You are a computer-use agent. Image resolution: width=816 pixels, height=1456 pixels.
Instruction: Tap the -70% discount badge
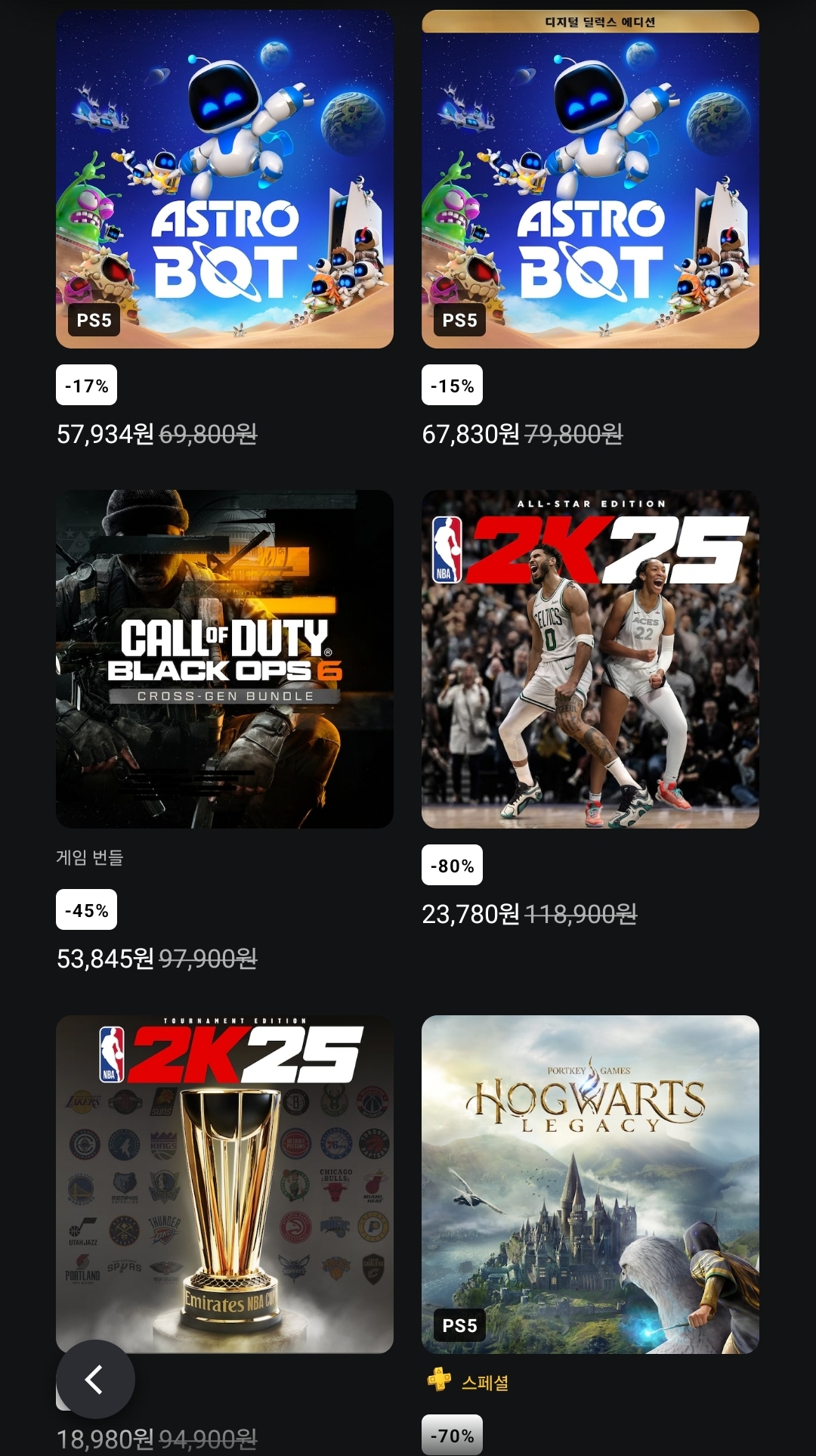point(452,1435)
